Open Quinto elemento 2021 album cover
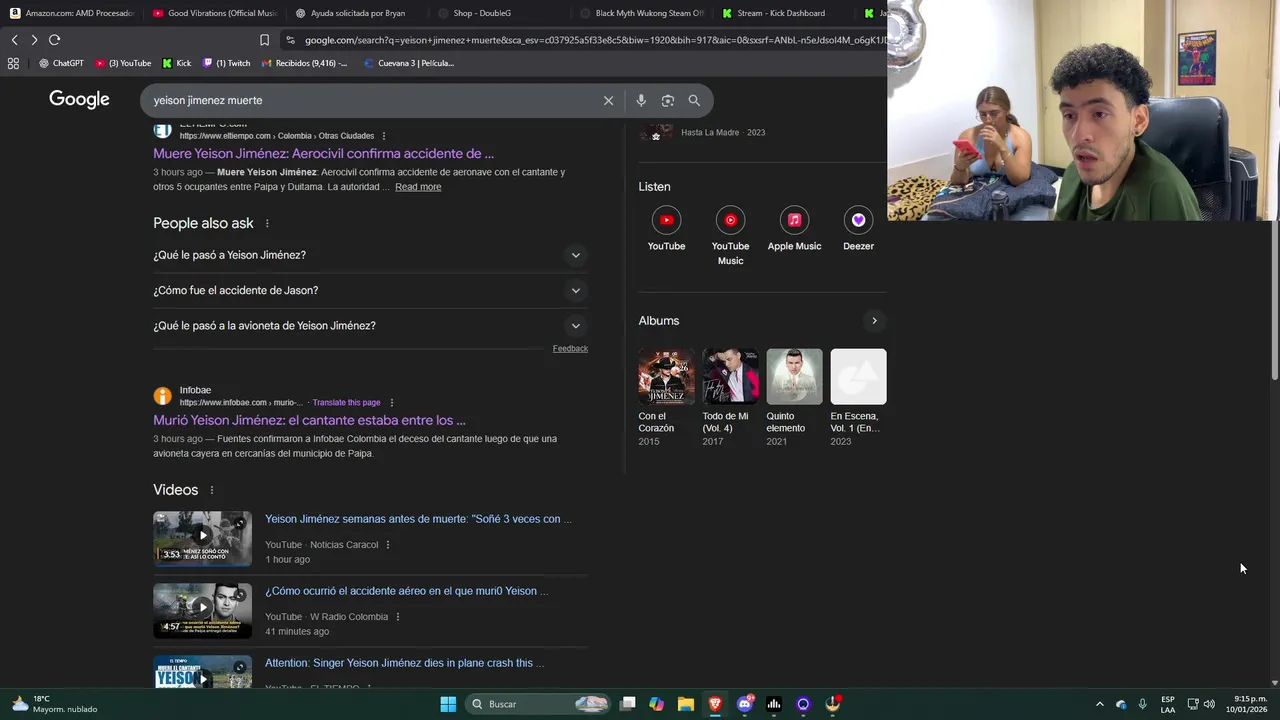Viewport: 1280px width, 720px height. (x=794, y=377)
